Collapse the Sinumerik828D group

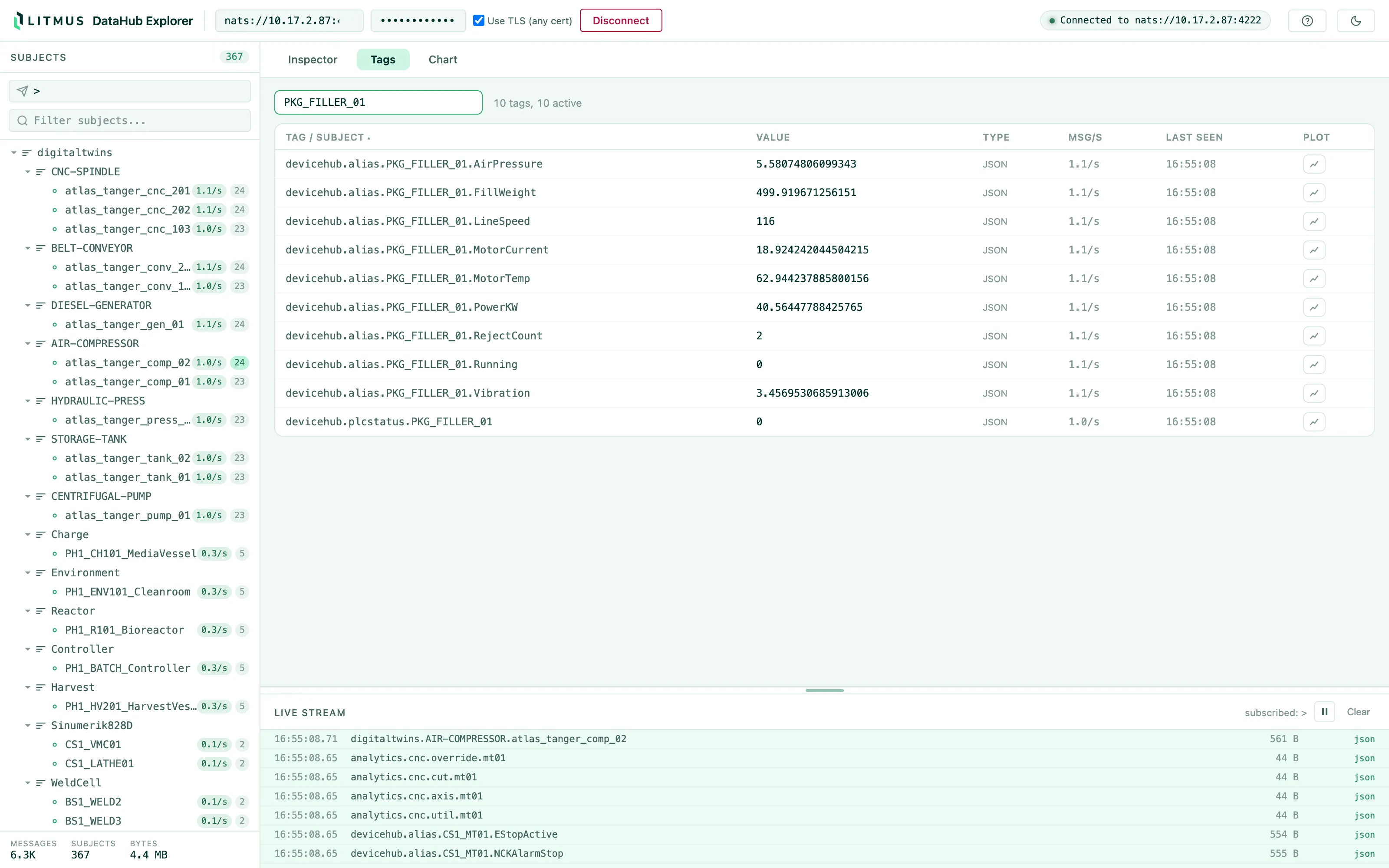point(27,726)
